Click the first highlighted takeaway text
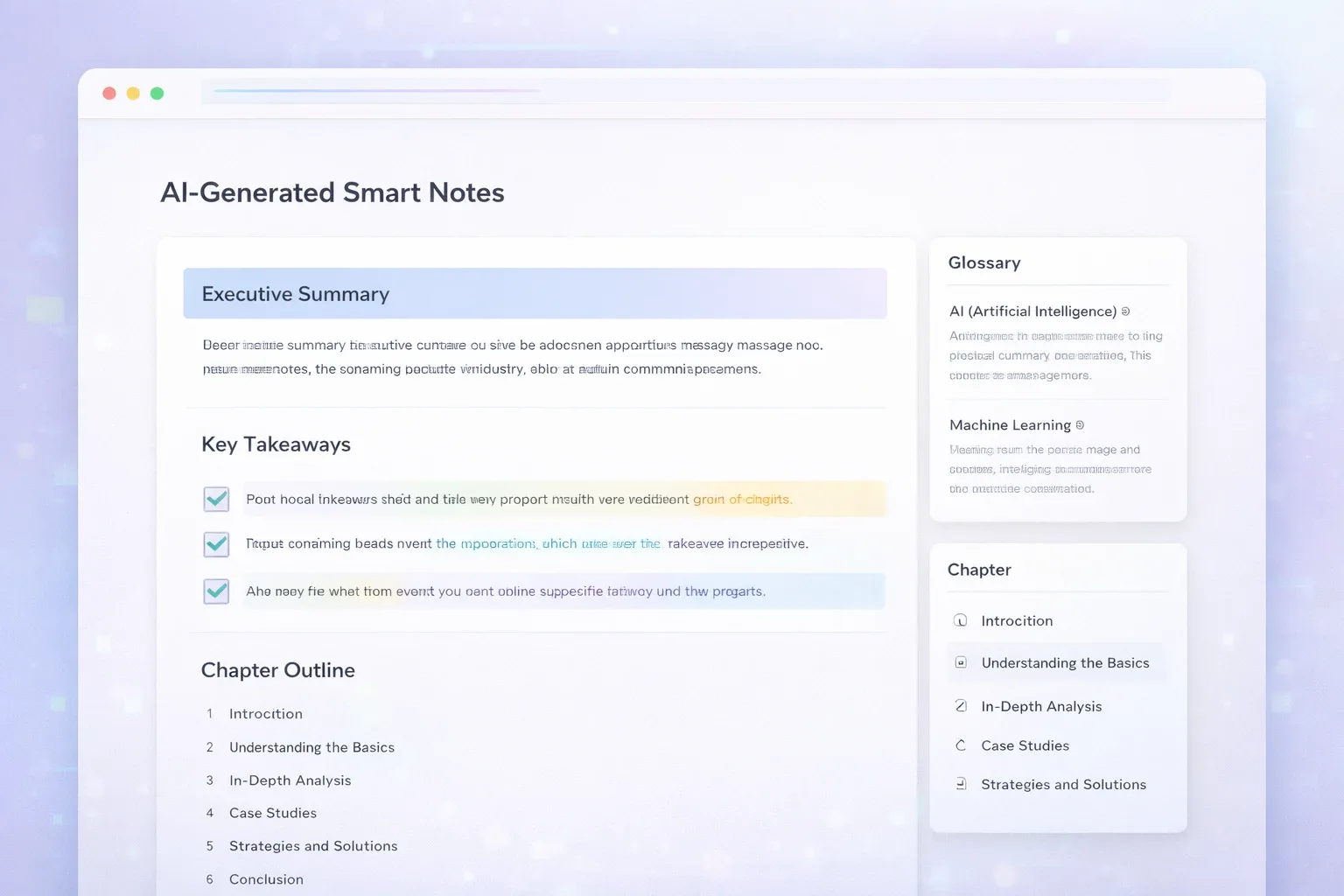1344x896 pixels. pos(520,500)
